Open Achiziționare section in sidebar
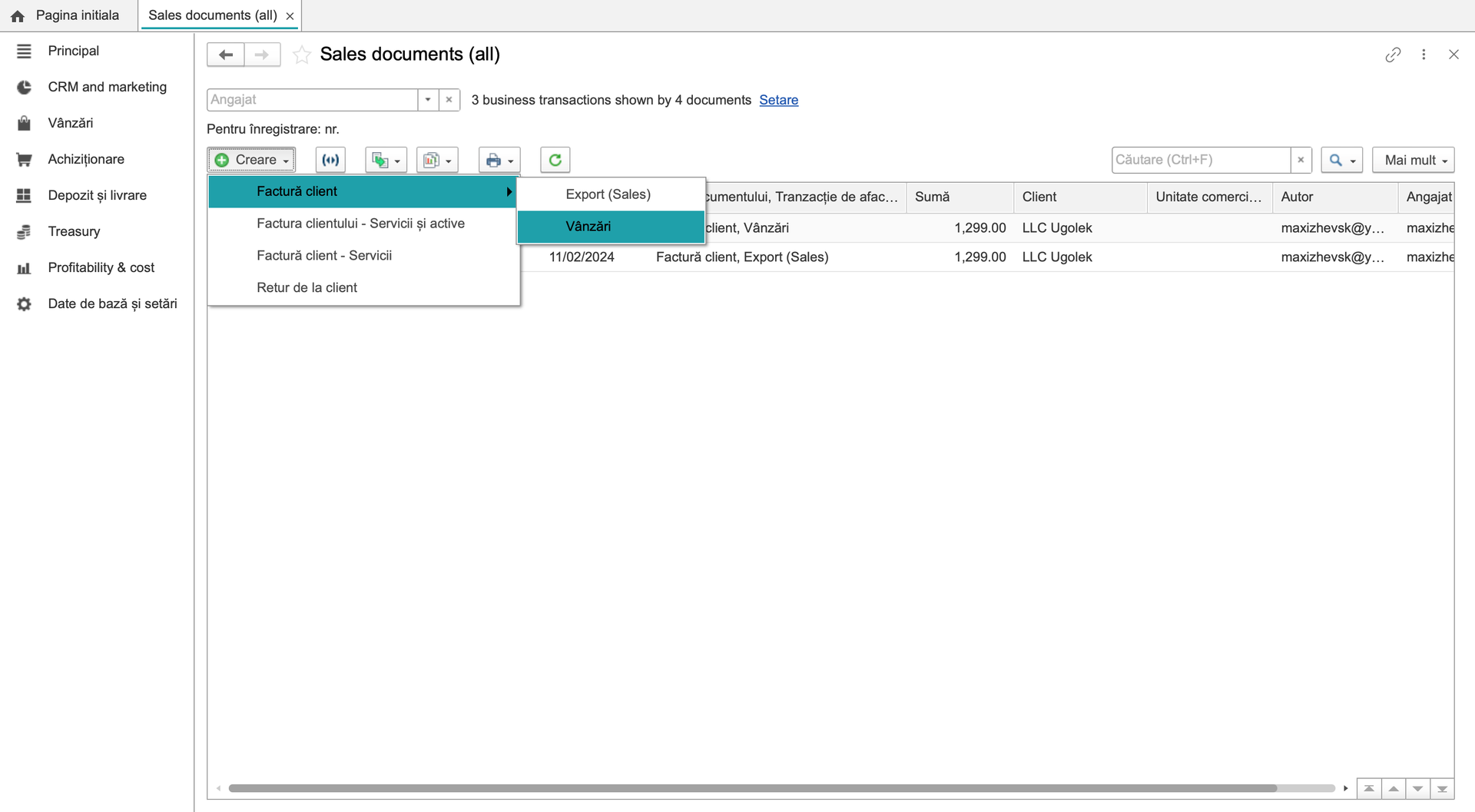 [x=86, y=159]
